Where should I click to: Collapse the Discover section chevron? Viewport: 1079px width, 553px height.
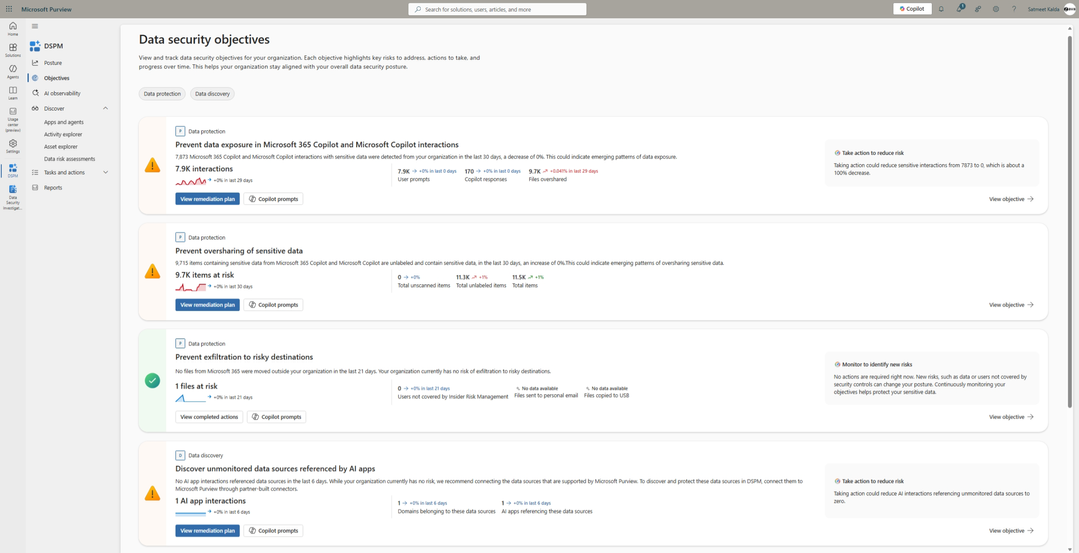point(105,108)
